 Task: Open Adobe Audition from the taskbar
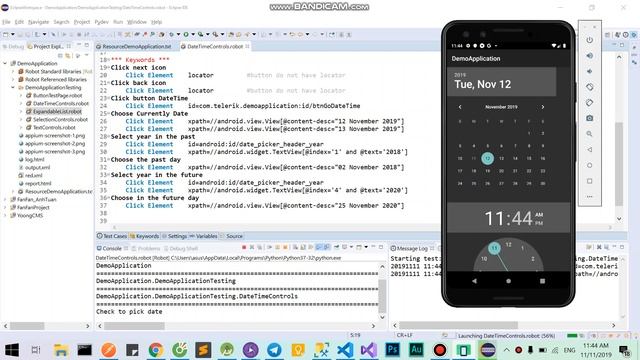pyautogui.click(x=416, y=350)
